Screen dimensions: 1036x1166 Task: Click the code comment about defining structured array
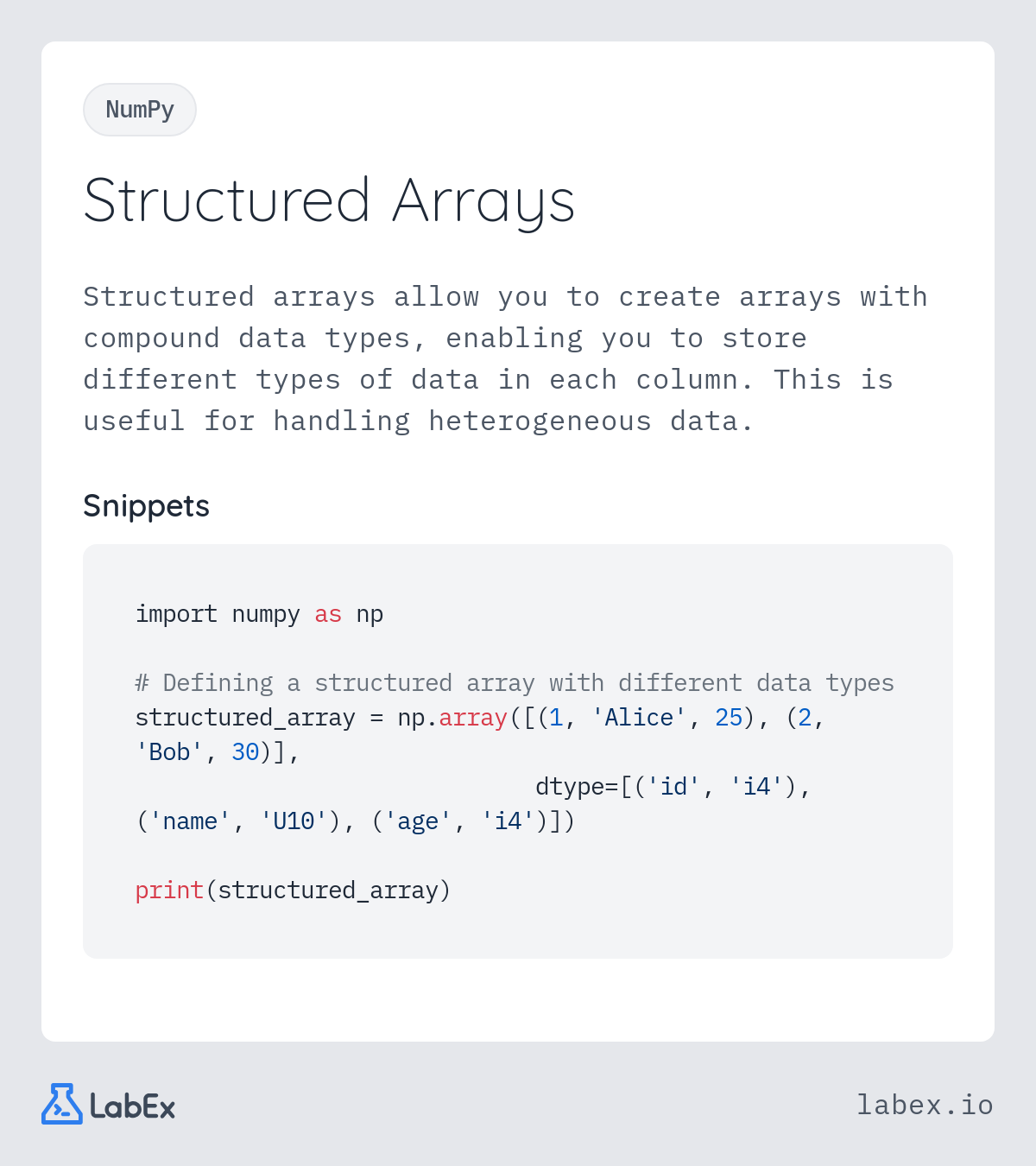tap(515, 683)
